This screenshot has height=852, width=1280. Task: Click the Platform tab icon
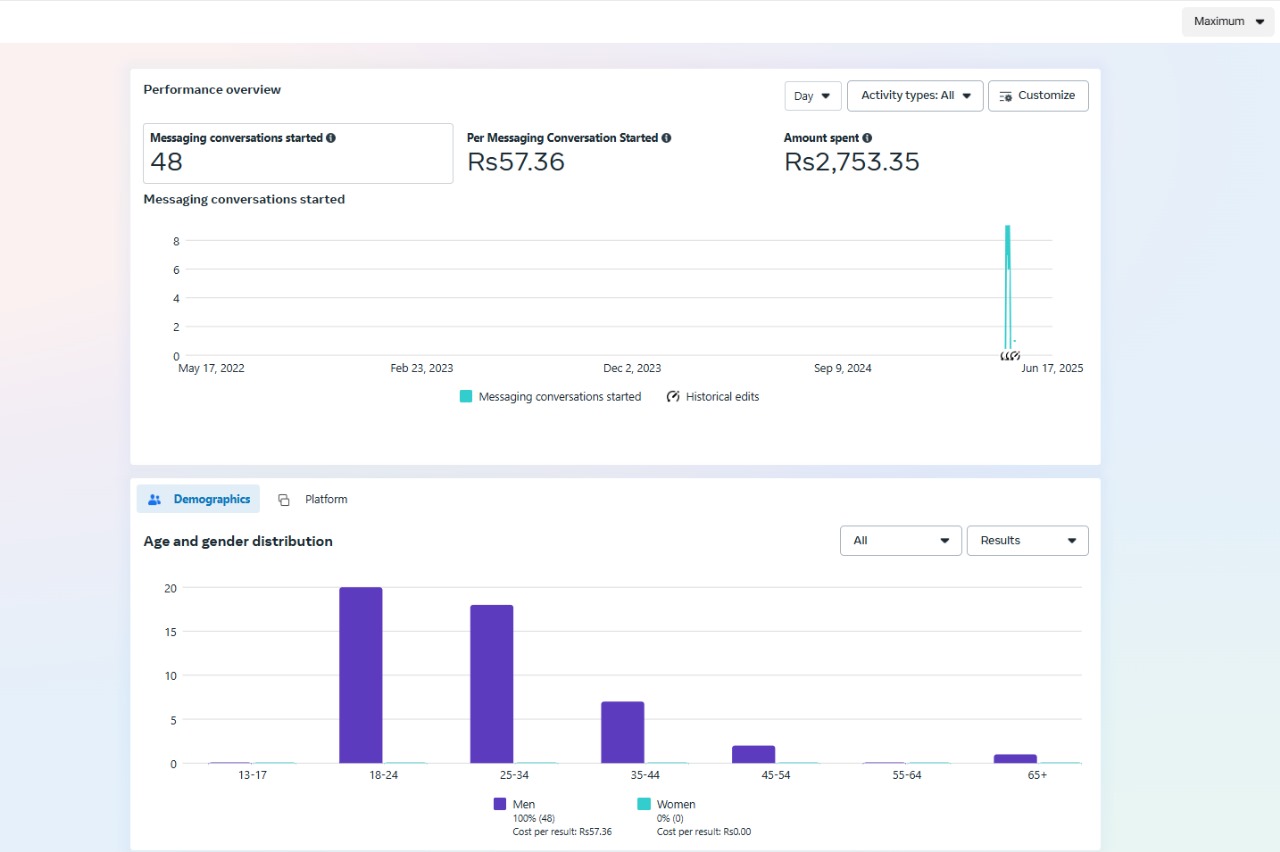coord(284,500)
